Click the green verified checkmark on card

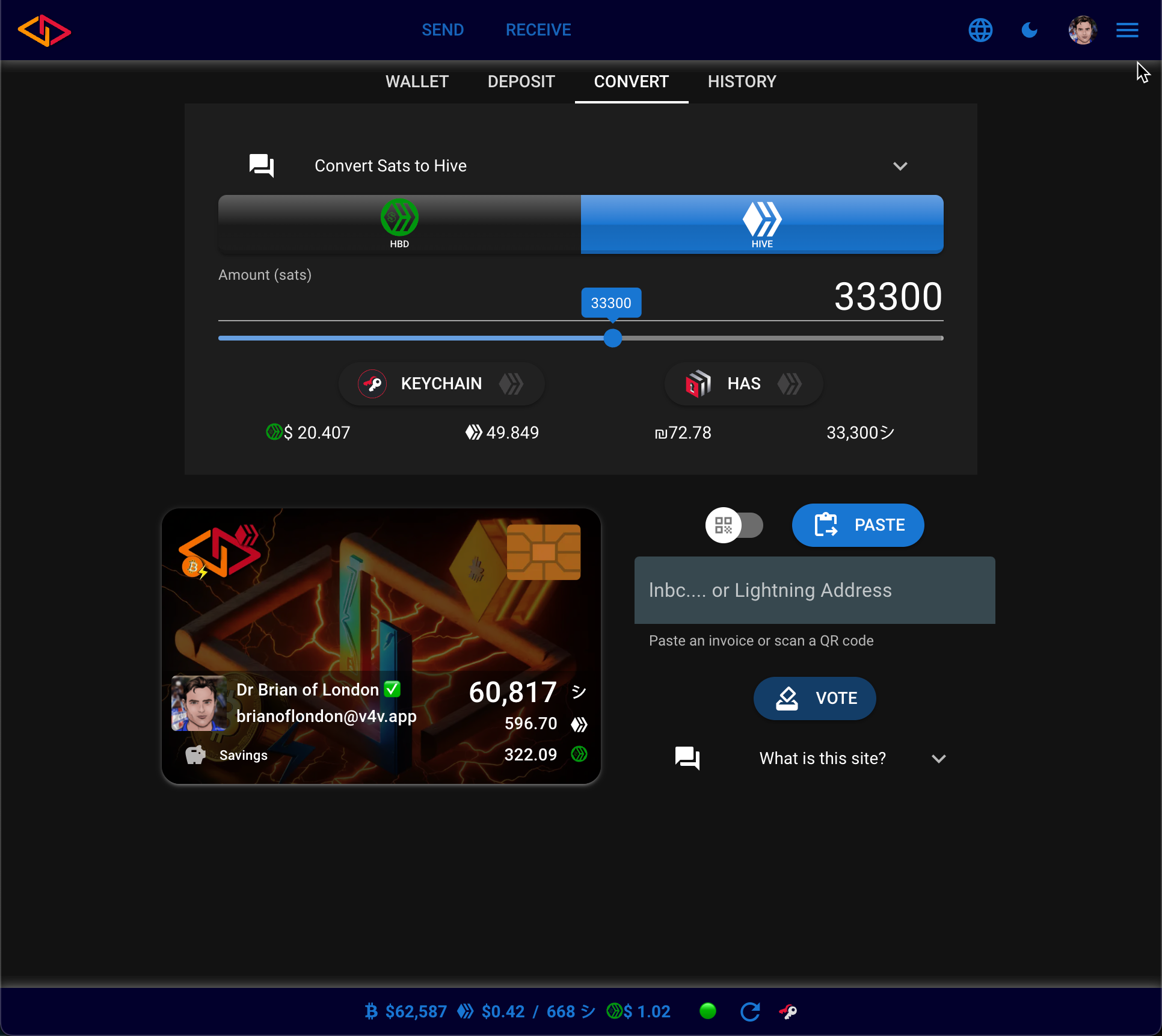coord(392,689)
